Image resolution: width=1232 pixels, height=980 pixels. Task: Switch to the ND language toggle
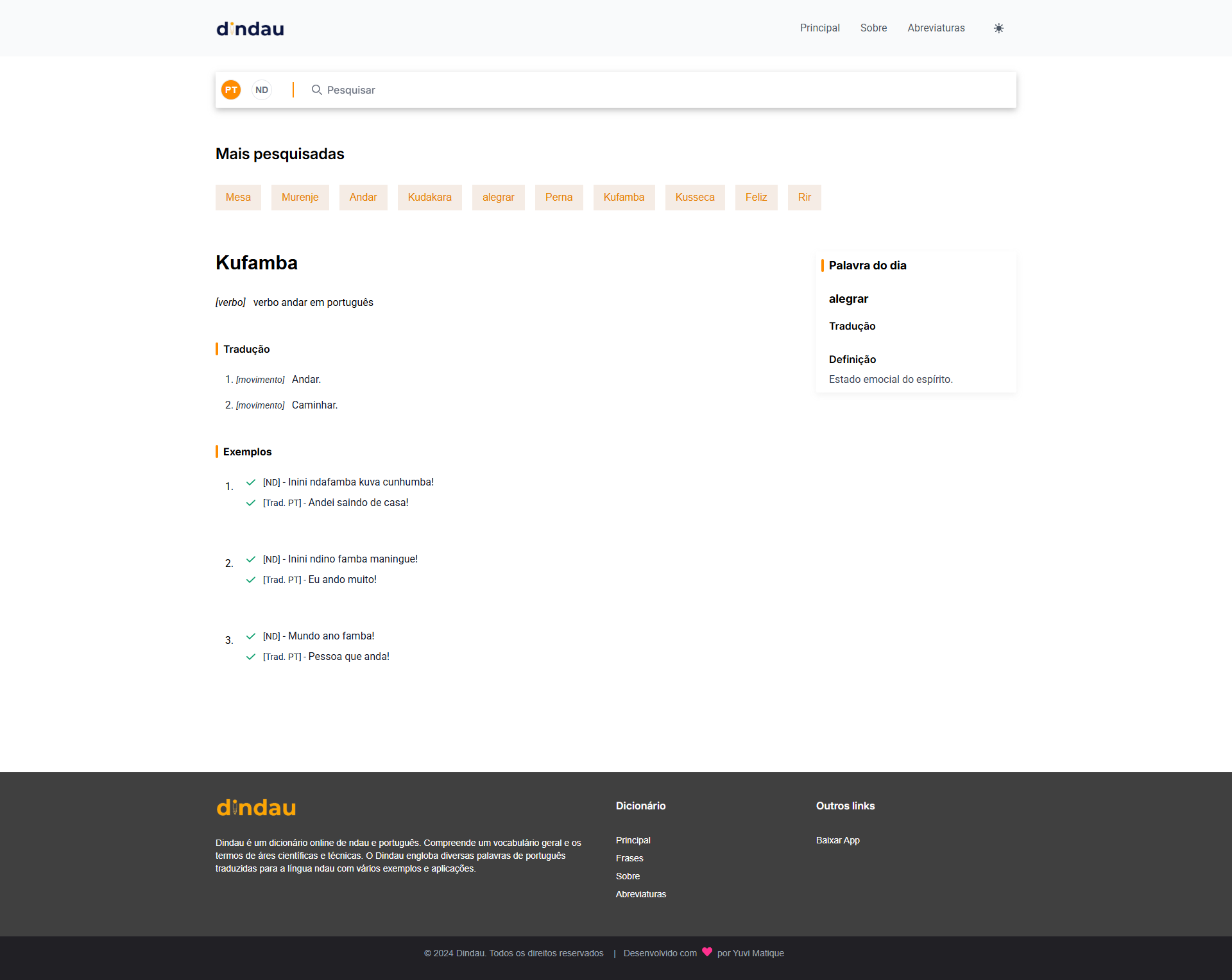click(262, 90)
